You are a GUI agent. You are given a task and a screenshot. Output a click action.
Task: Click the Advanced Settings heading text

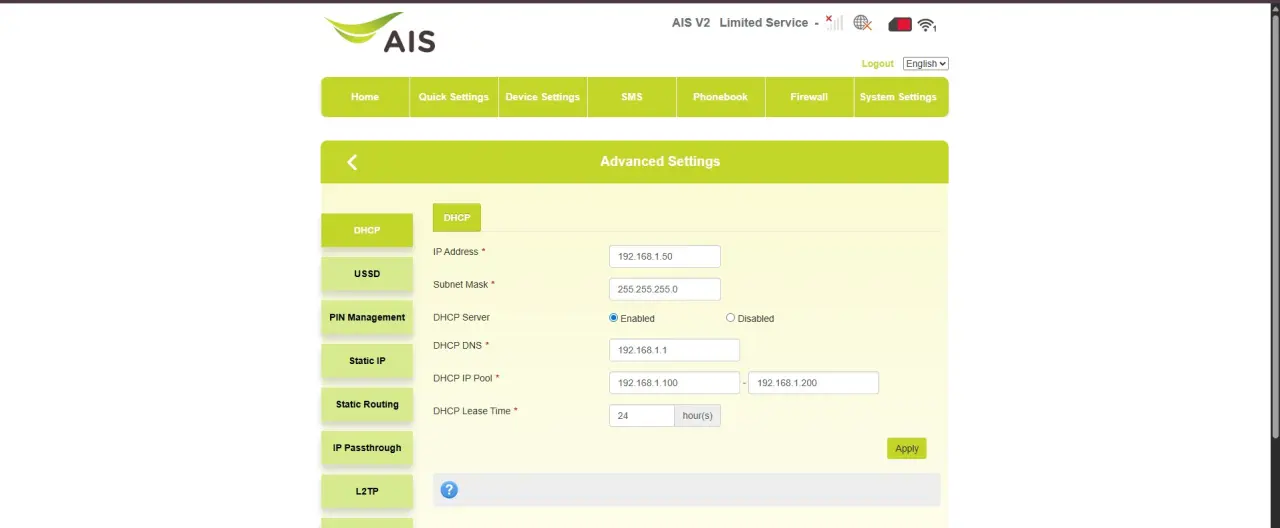[660, 161]
